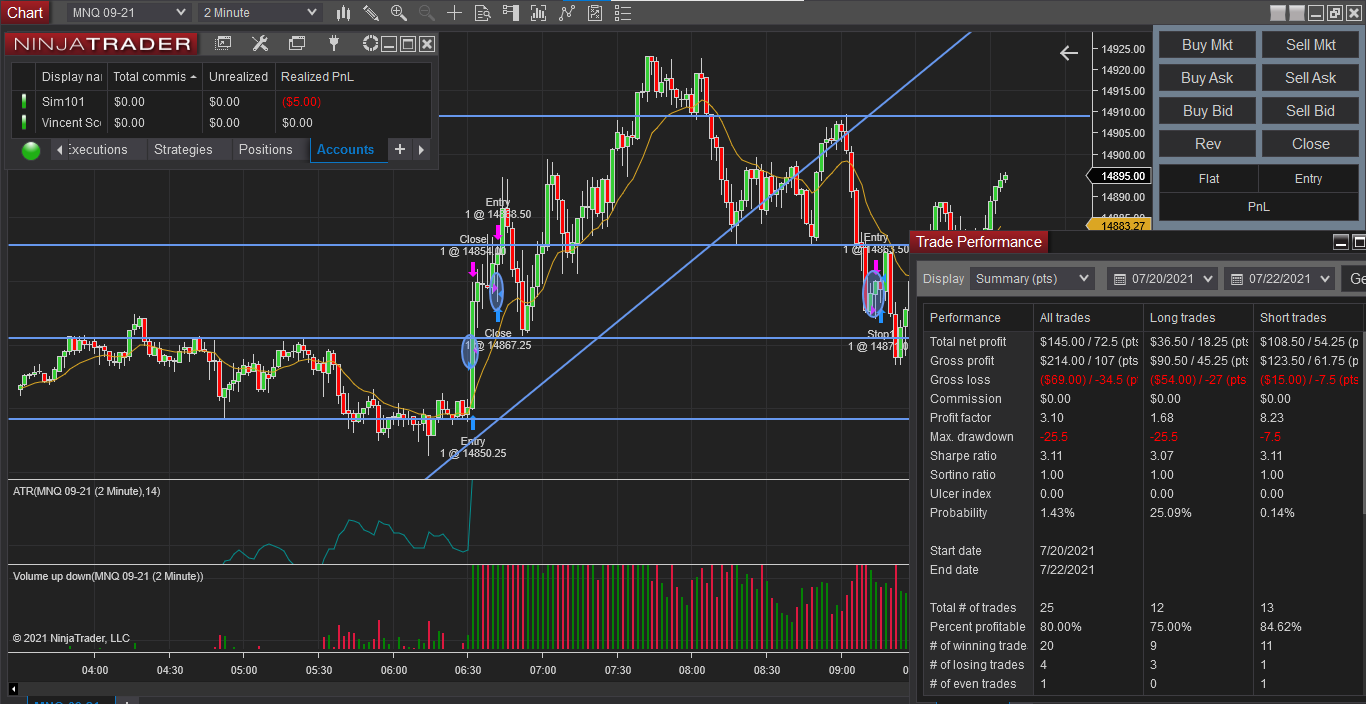Click the zoom out magnifier icon
The width and height of the screenshot is (1366, 704).
point(427,13)
